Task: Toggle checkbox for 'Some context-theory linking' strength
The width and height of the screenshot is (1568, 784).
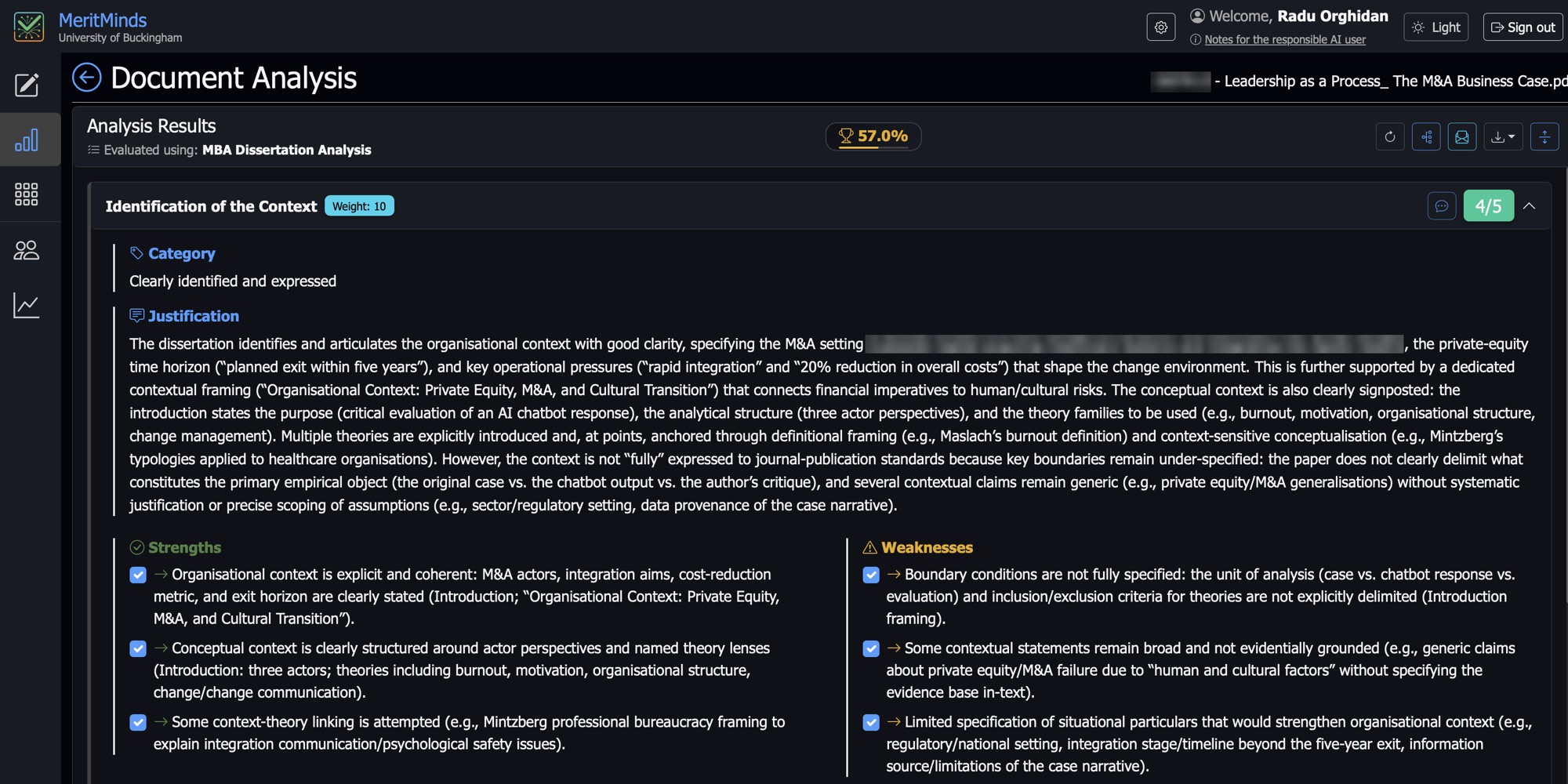Action: [x=138, y=723]
